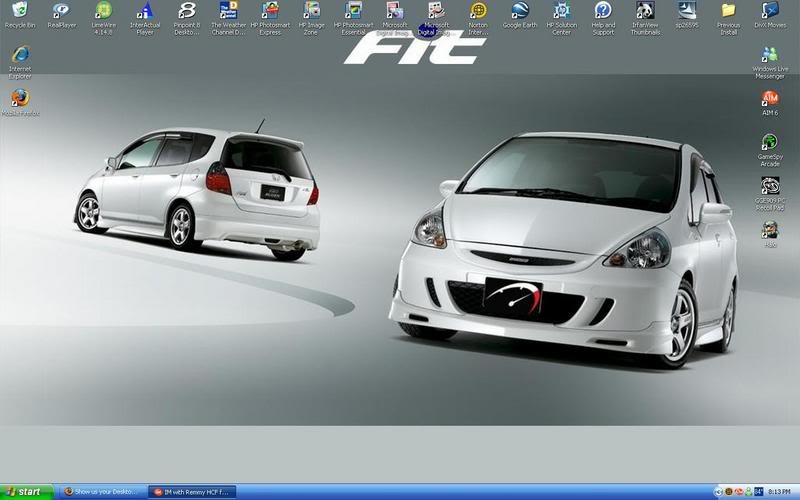The width and height of the screenshot is (800, 500).
Task: Click the weather temperature tray icon
Action: point(759,492)
